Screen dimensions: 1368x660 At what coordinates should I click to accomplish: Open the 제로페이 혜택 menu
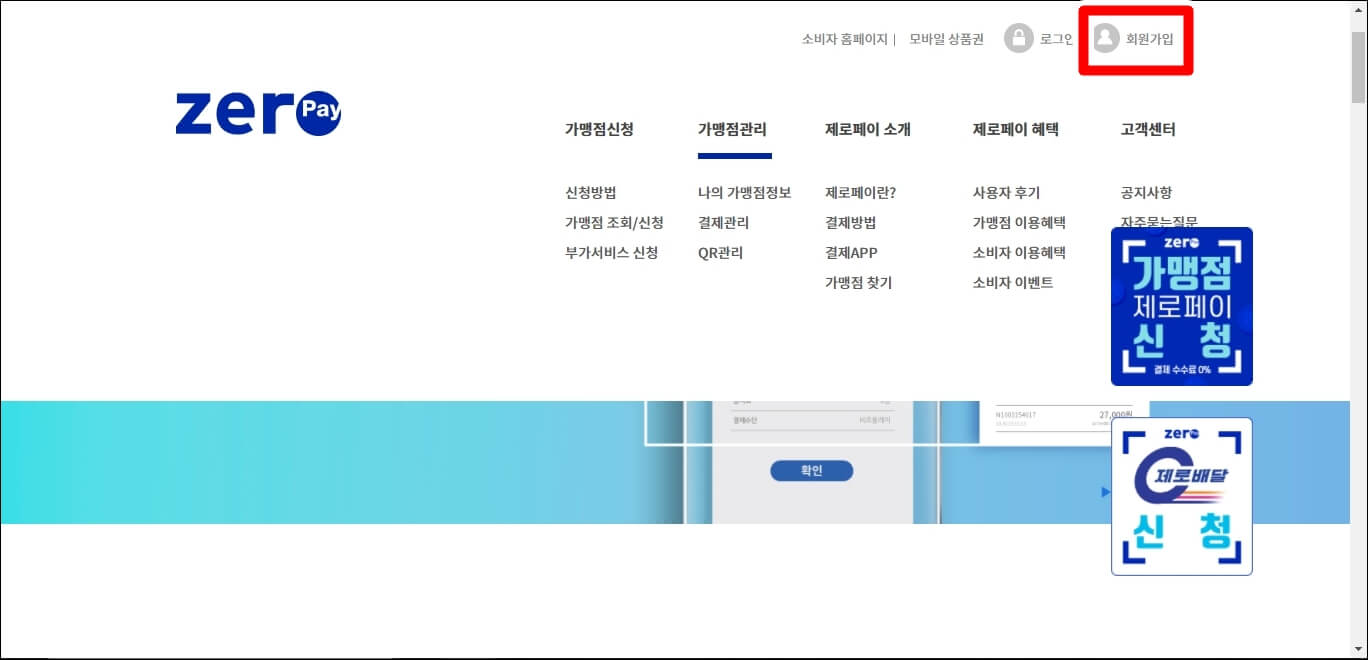[x=1015, y=129]
